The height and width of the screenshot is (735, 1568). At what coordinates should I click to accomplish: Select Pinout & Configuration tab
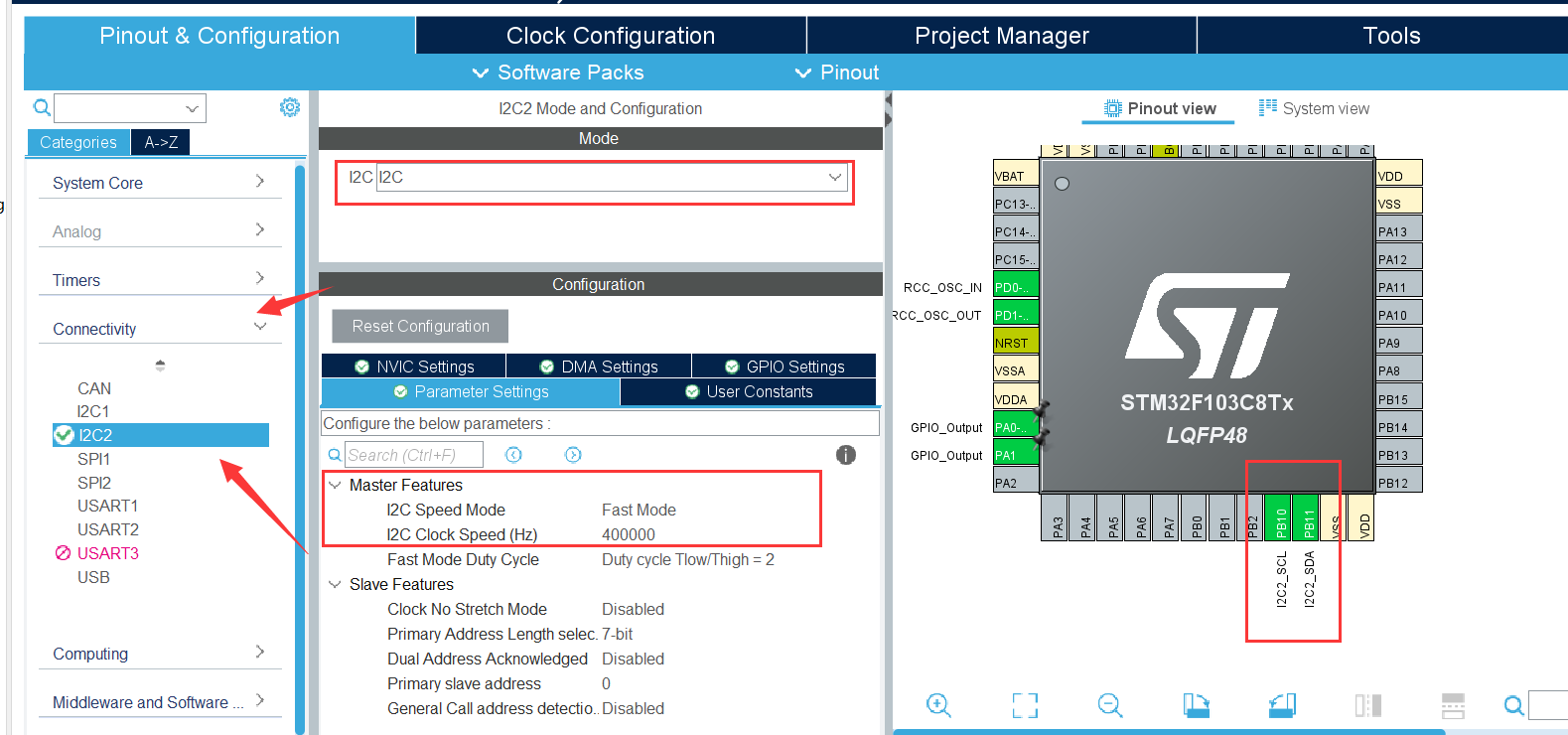tap(219, 36)
